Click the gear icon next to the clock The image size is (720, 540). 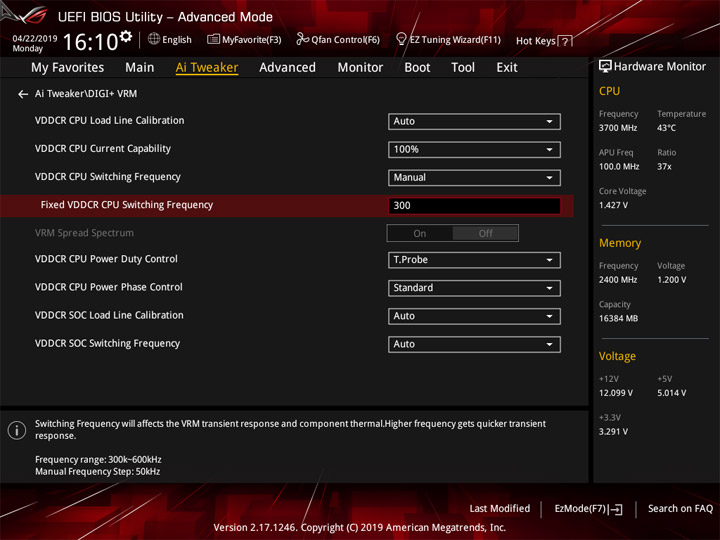point(126,36)
